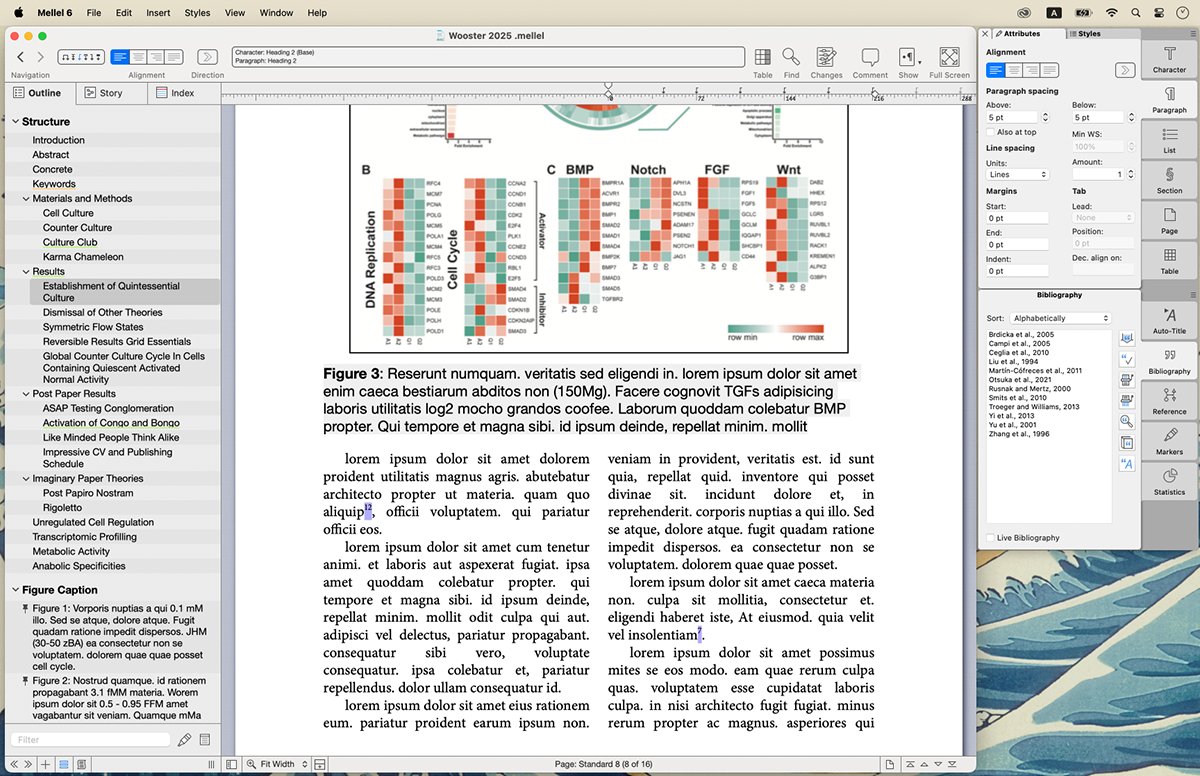This screenshot has height=776, width=1200.
Task: Open the List palette tab
Action: pyautogui.click(x=1169, y=139)
